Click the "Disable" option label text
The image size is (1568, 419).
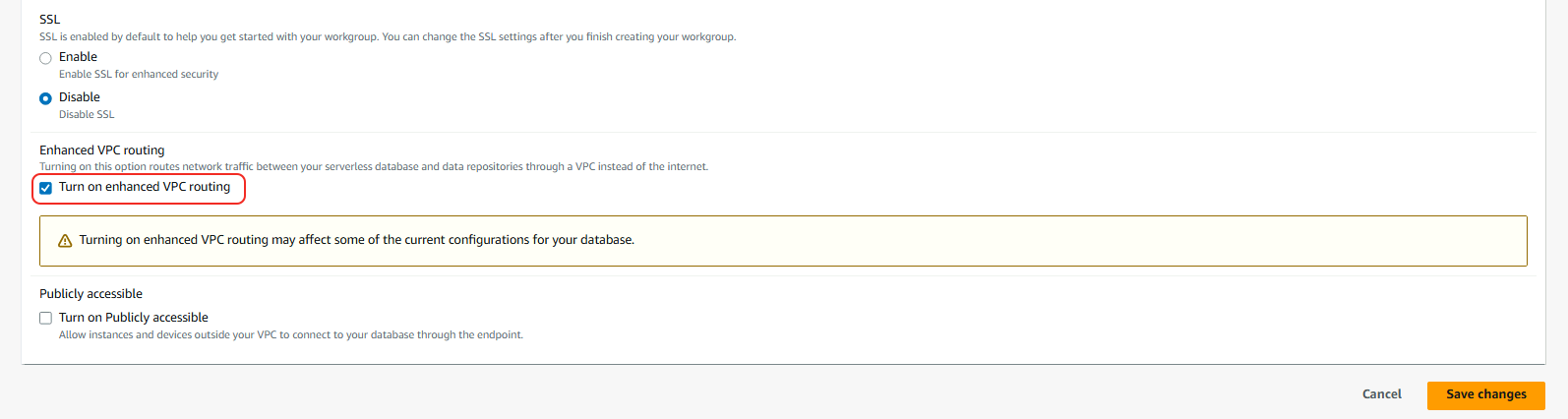(80, 97)
